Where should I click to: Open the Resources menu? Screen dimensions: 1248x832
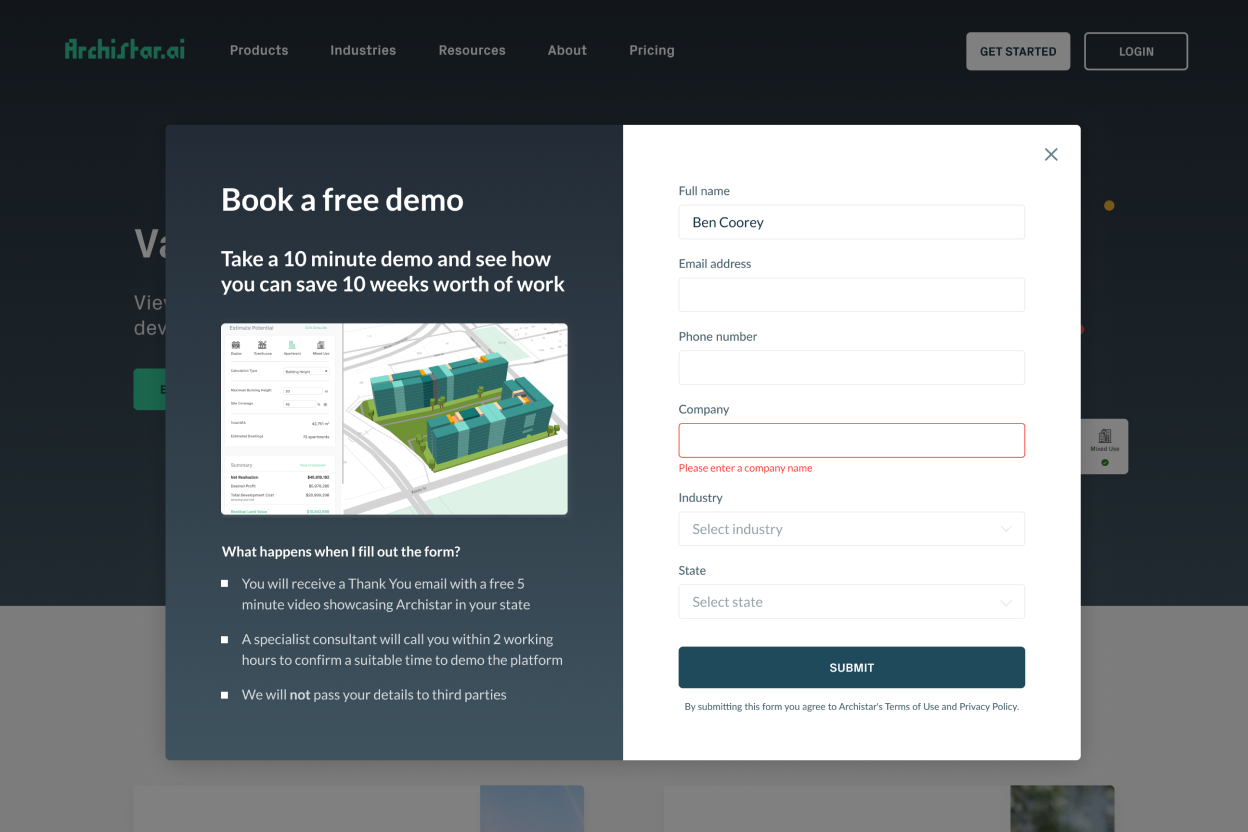click(472, 50)
